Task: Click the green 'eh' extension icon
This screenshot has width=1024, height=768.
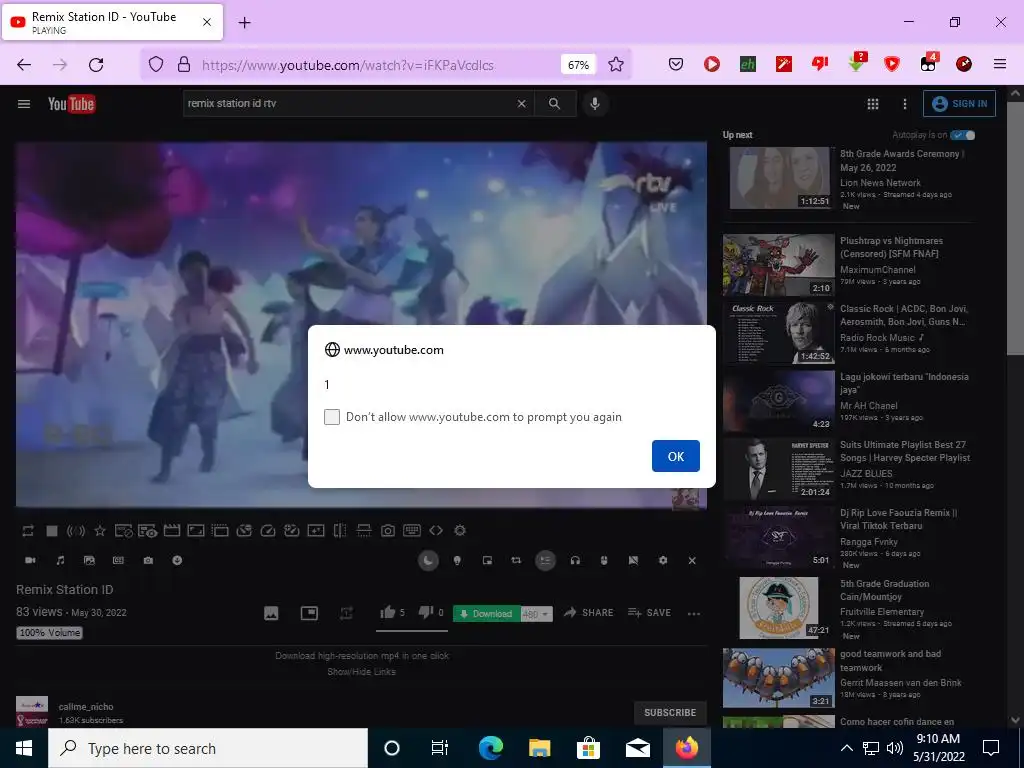Action: 748,64
